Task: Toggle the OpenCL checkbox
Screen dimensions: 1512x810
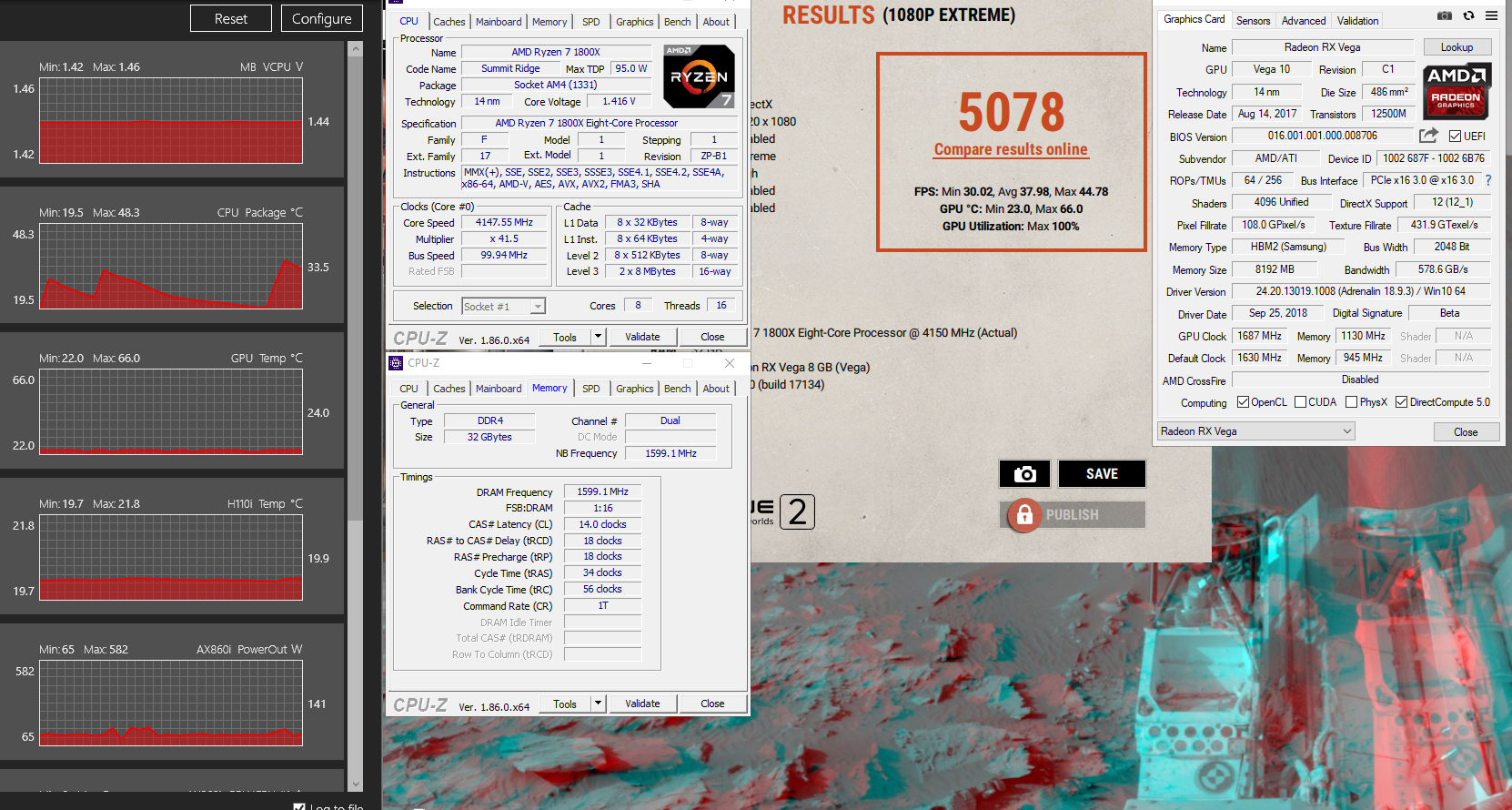Action: [x=1243, y=402]
